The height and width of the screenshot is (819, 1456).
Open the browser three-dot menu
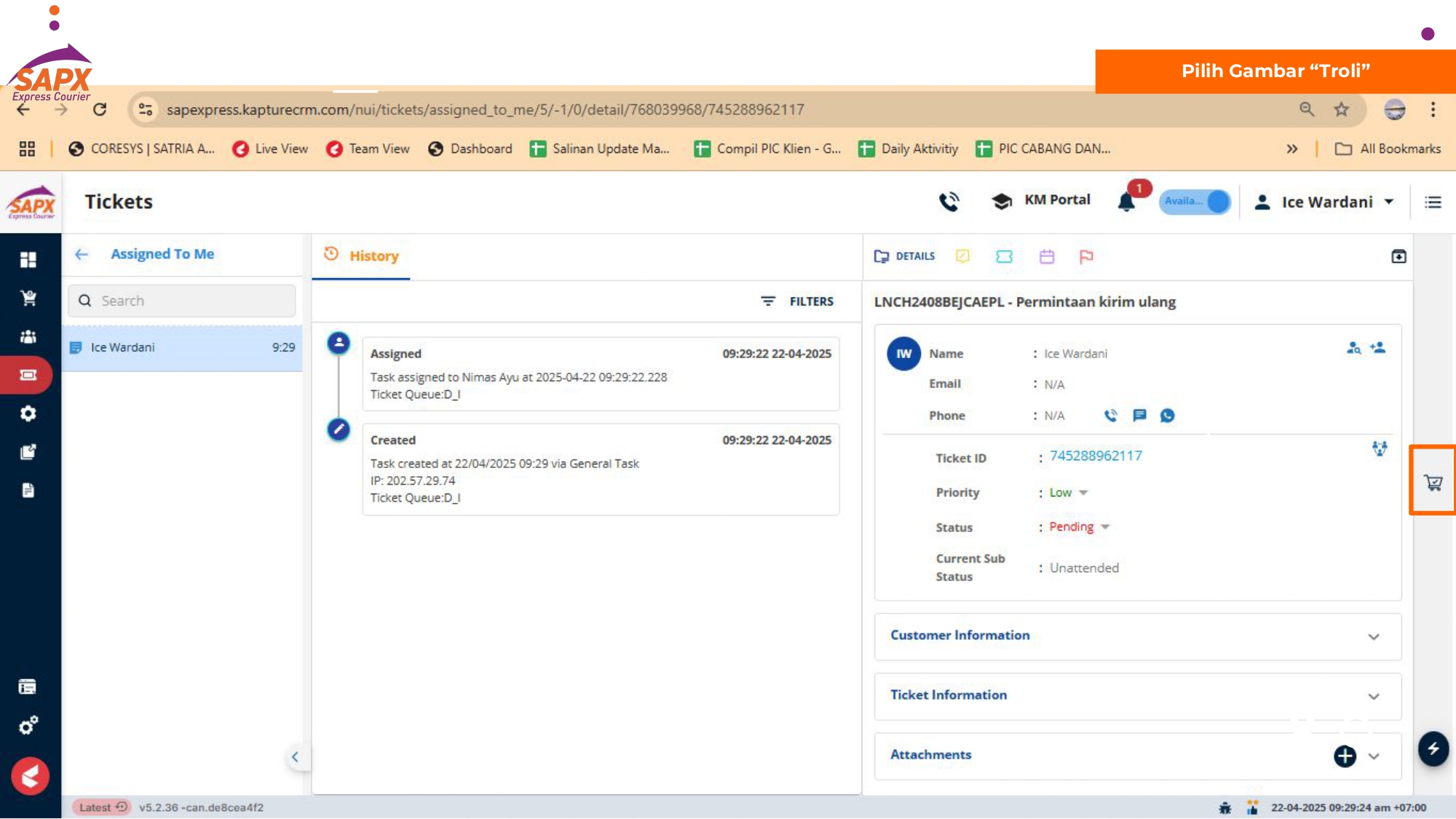click(x=1433, y=109)
